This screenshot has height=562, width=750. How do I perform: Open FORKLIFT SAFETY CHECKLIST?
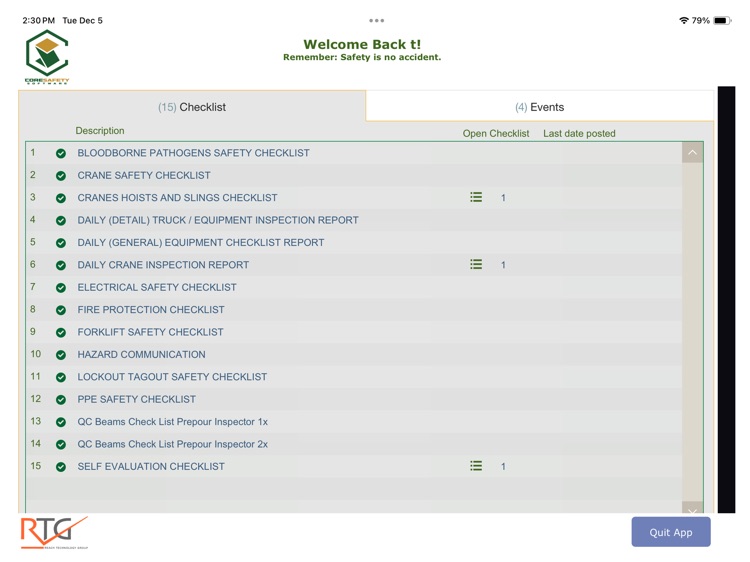150,332
